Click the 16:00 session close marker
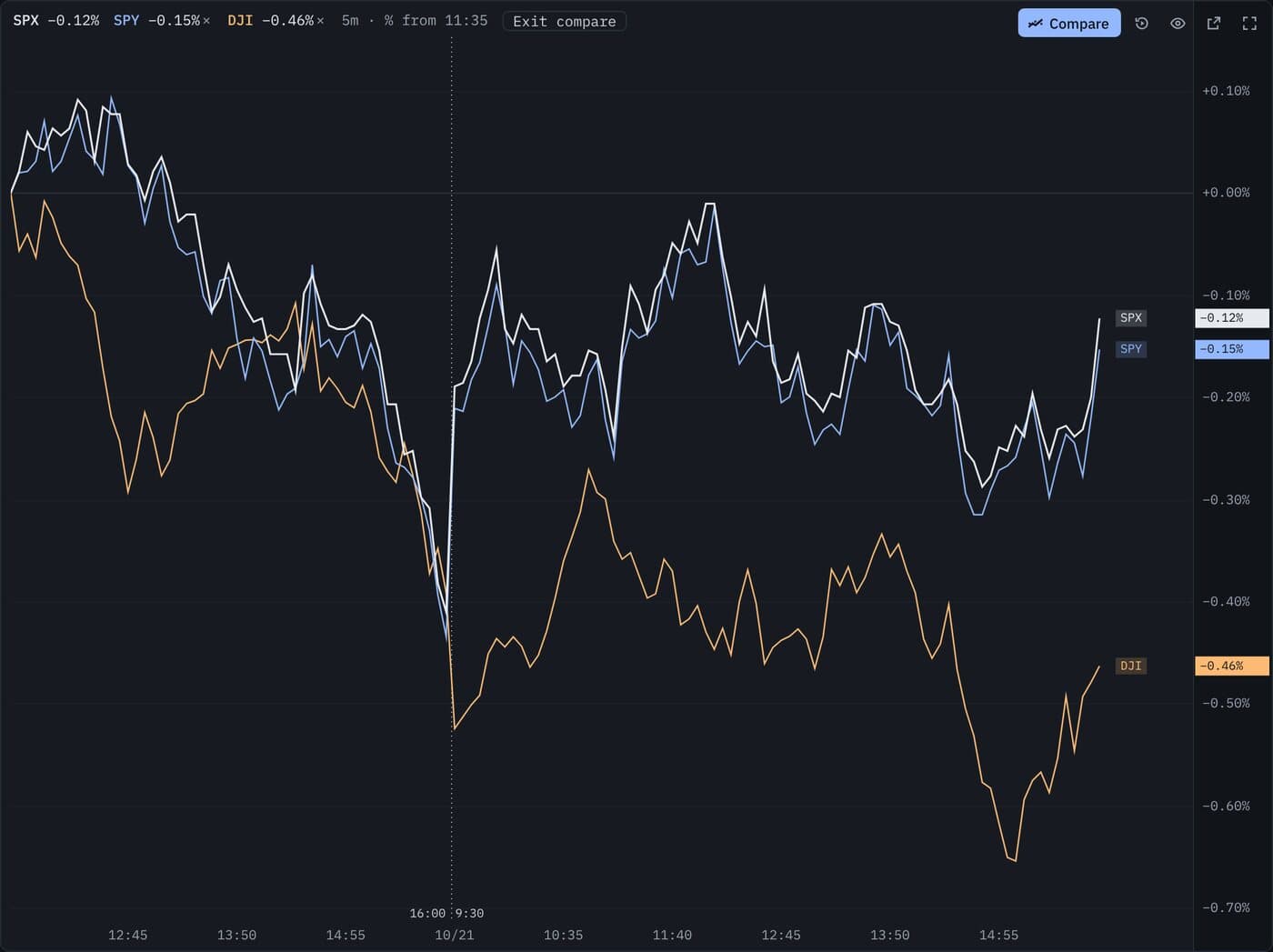Image resolution: width=1273 pixels, height=952 pixels. [x=427, y=913]
